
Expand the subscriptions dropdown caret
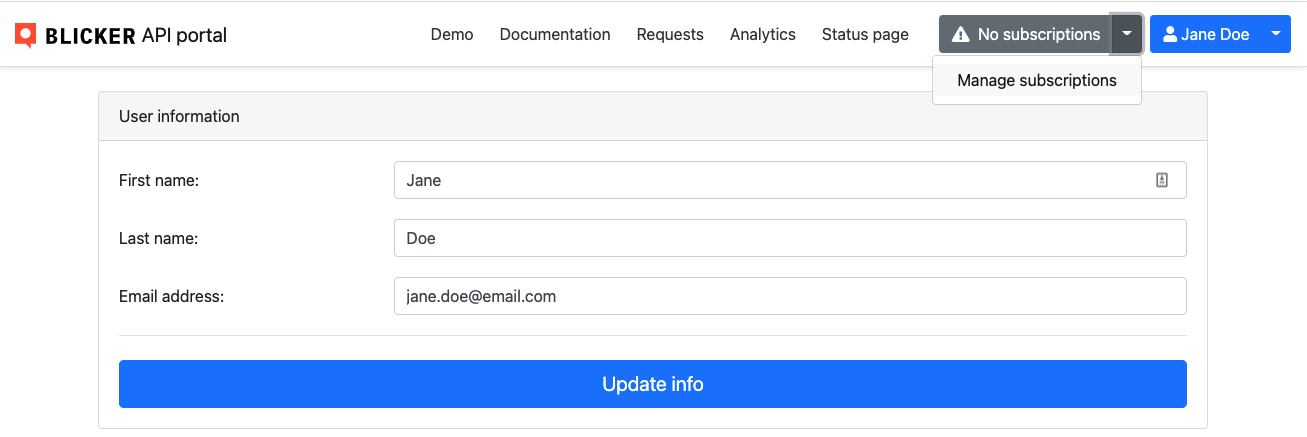click(x=1127, y=34)
